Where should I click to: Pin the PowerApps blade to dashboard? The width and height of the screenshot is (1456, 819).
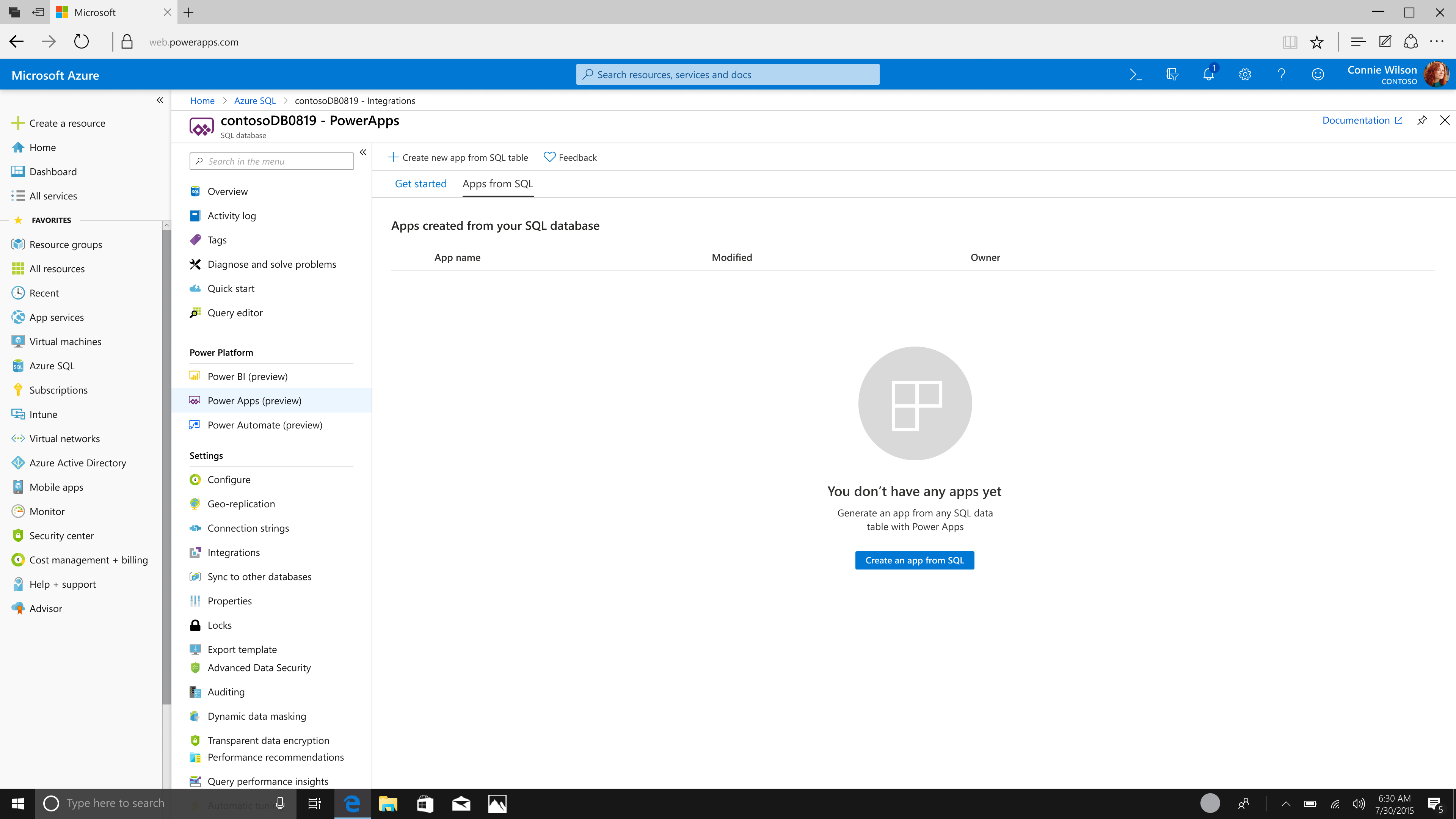click(1421, 121)
